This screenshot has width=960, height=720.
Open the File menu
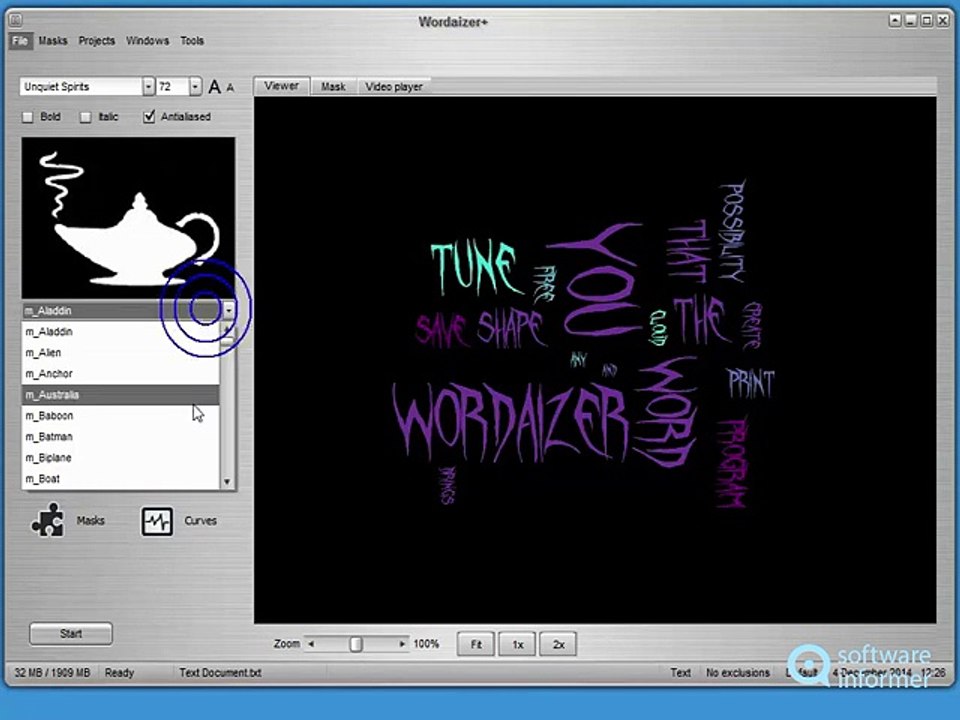point(20,40)
